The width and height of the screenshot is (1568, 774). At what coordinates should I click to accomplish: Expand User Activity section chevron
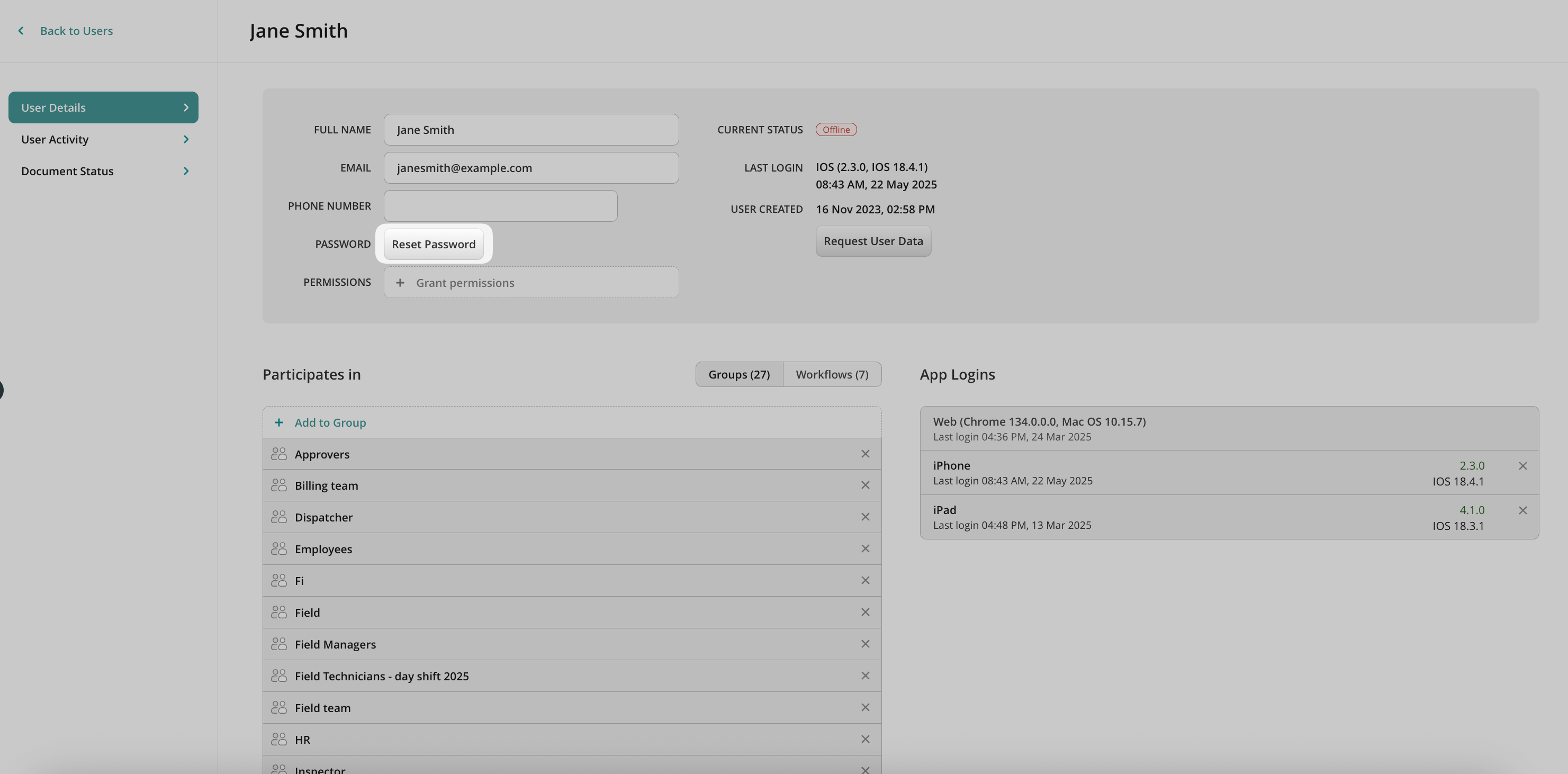tap(186, 139)
